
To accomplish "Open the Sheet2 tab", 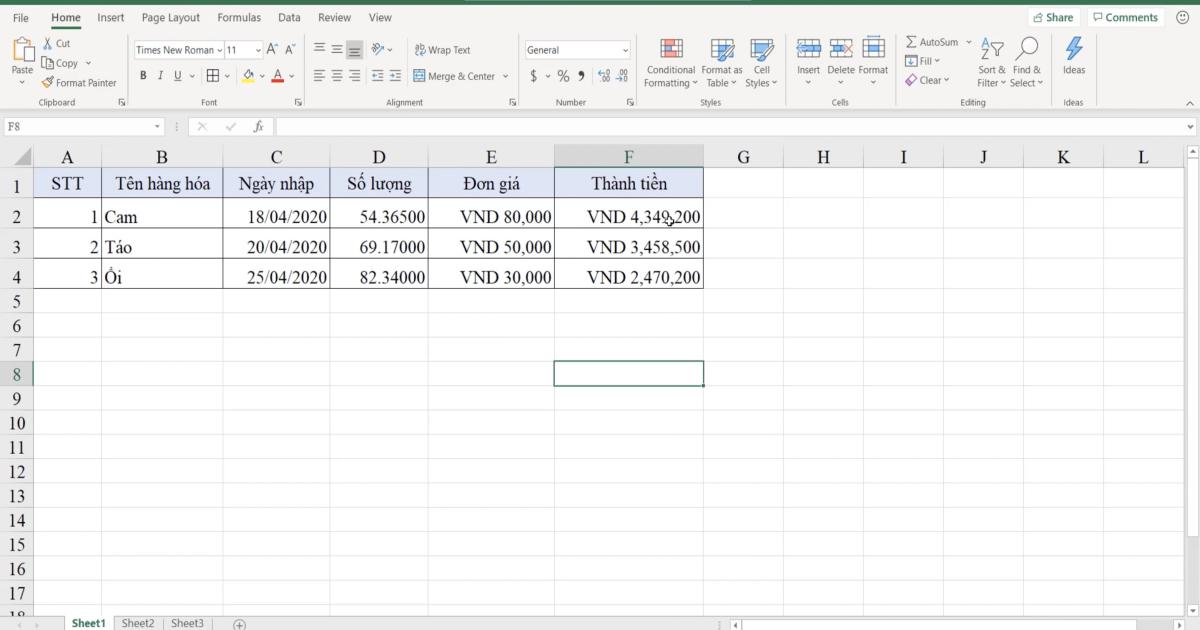I will (138, 623).
